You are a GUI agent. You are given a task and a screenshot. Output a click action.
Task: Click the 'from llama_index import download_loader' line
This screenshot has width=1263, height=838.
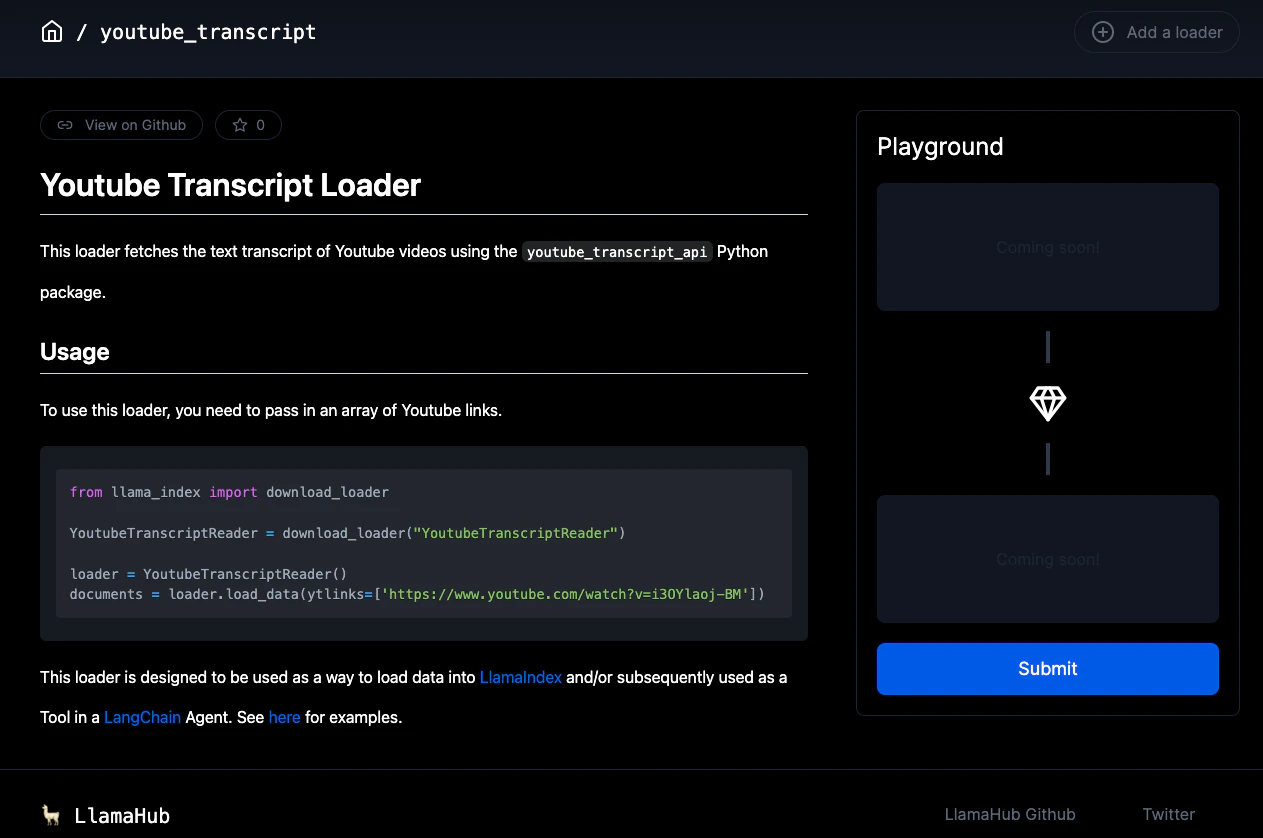(229, 492)
